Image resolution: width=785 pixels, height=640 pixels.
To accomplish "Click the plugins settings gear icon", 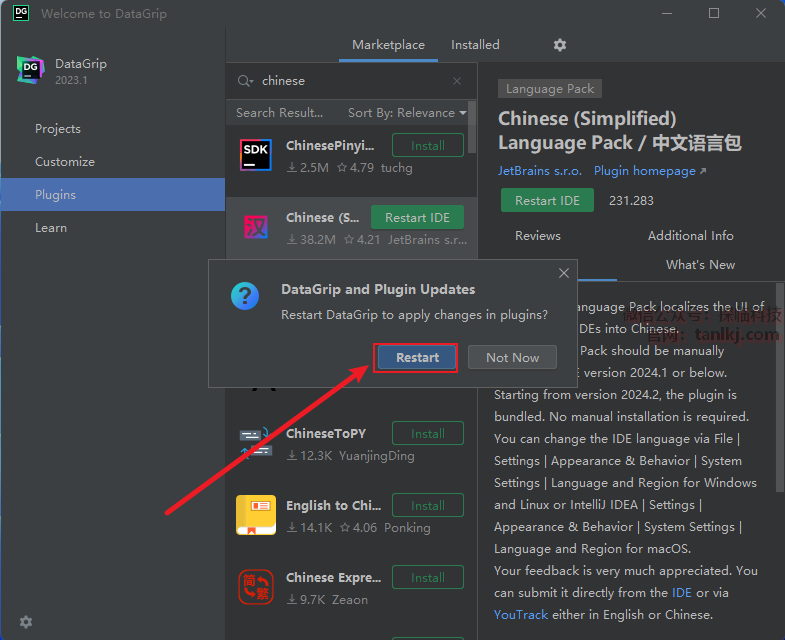I will click(560, 45).
